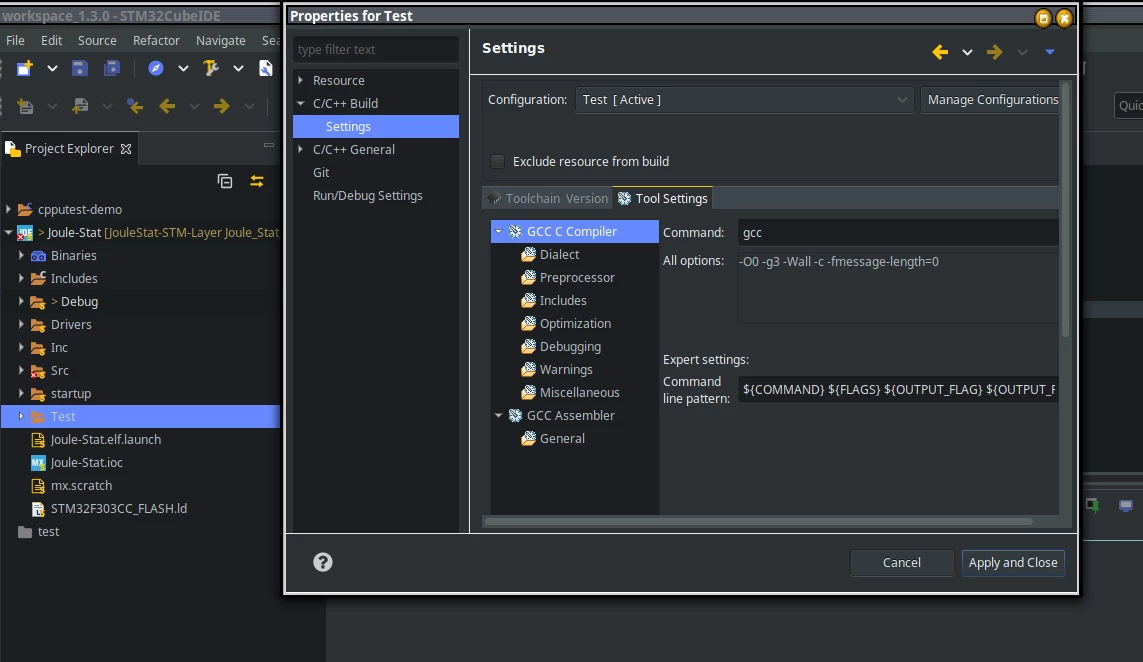The image size is (1143, 662).
Task: Select Warnings tool setting
Action: coord(566,370)
